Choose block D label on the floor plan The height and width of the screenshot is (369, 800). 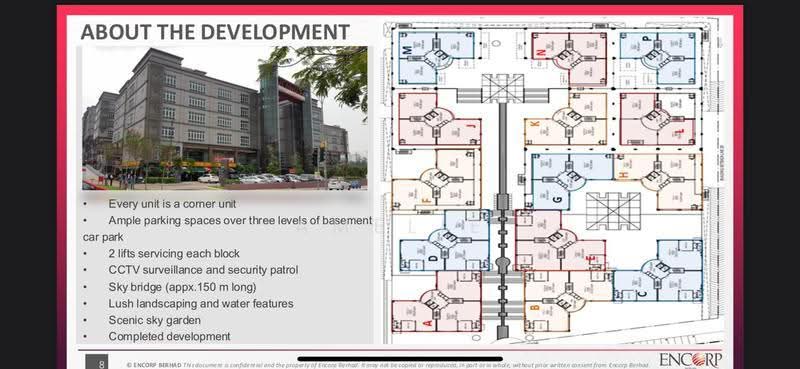click(x=433, y=258)
